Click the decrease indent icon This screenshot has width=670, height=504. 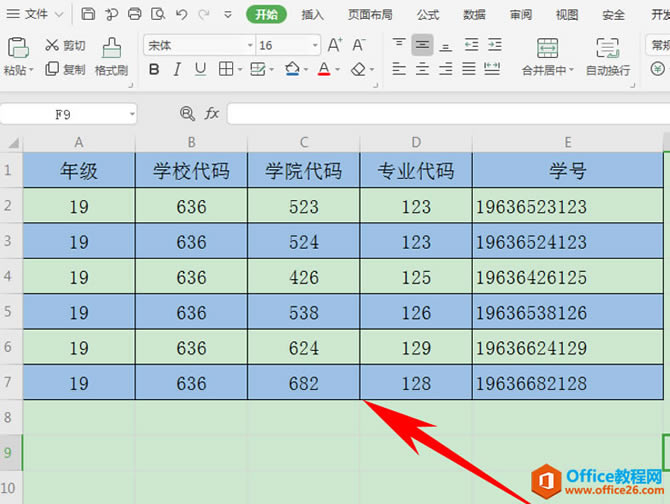[x=471, y=45]
